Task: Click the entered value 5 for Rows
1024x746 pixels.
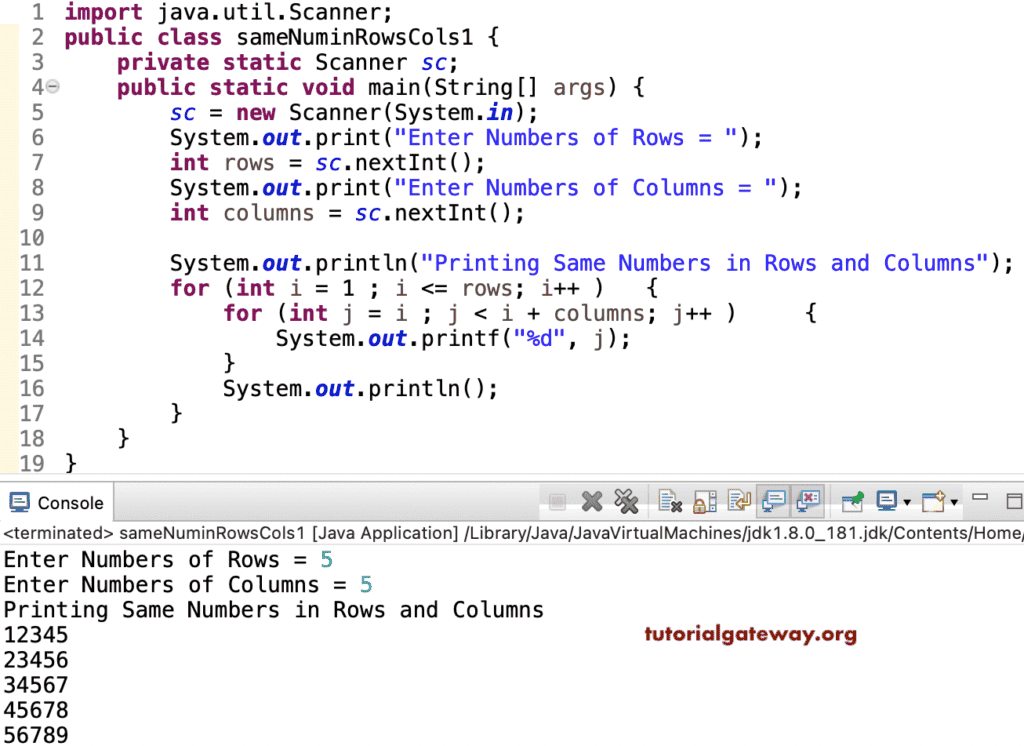Action: coord(326,559)
